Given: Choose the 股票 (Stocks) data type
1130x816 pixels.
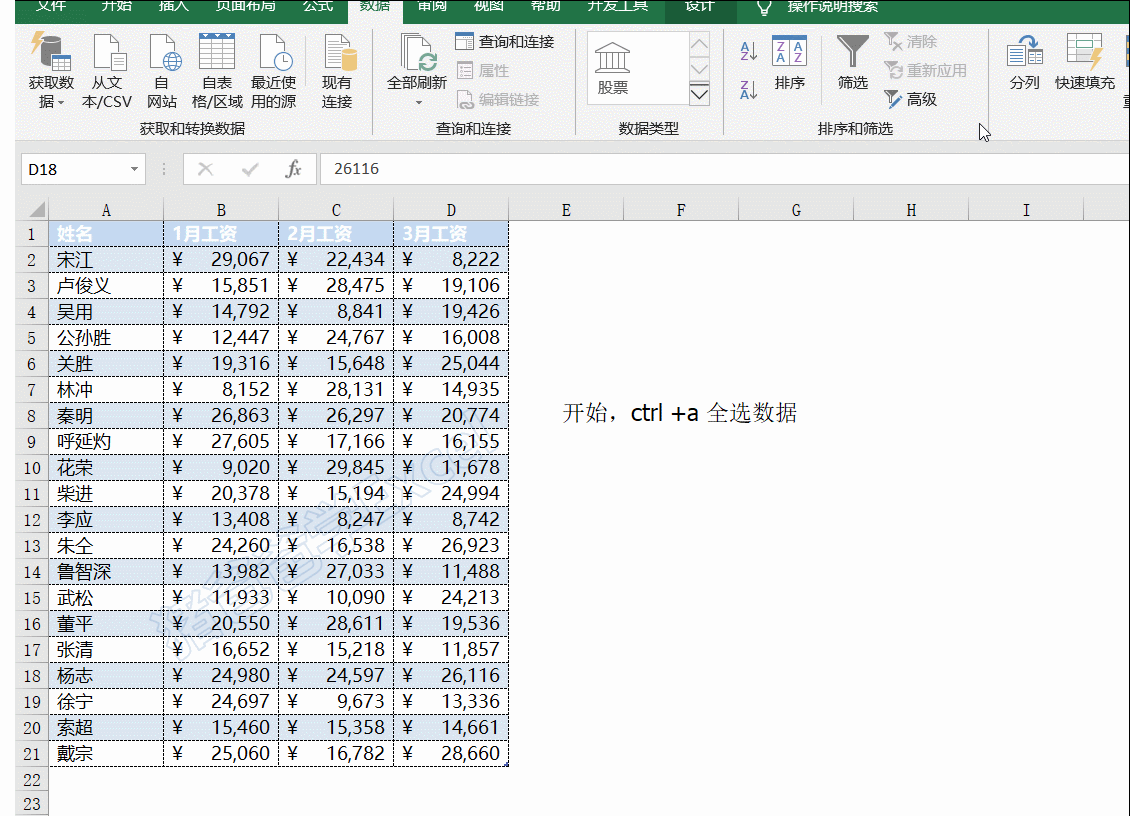Looking at the screenshot, I should (x=613, y=68).
